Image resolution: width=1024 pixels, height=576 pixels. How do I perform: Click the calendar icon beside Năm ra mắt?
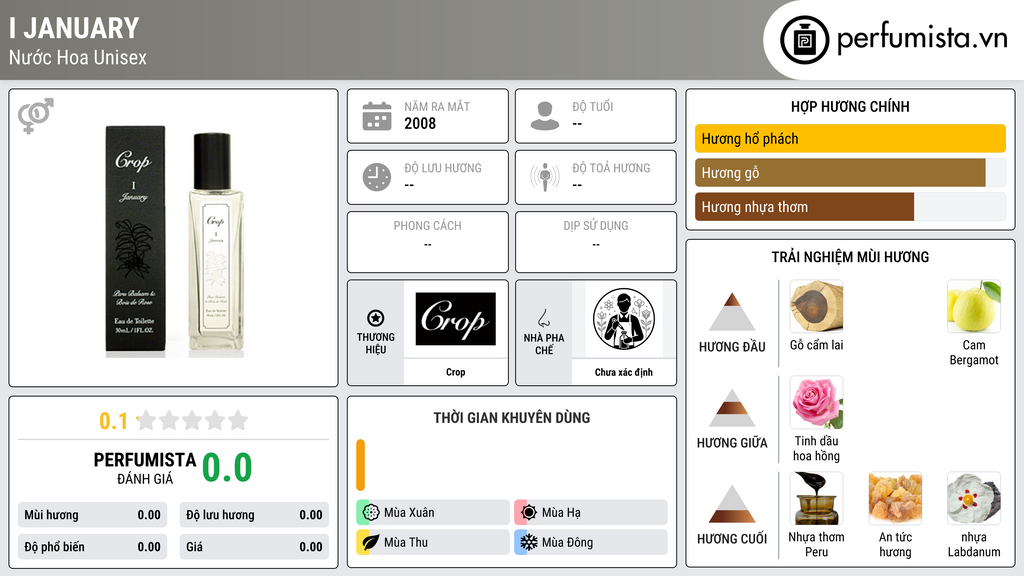pos(377,116)
